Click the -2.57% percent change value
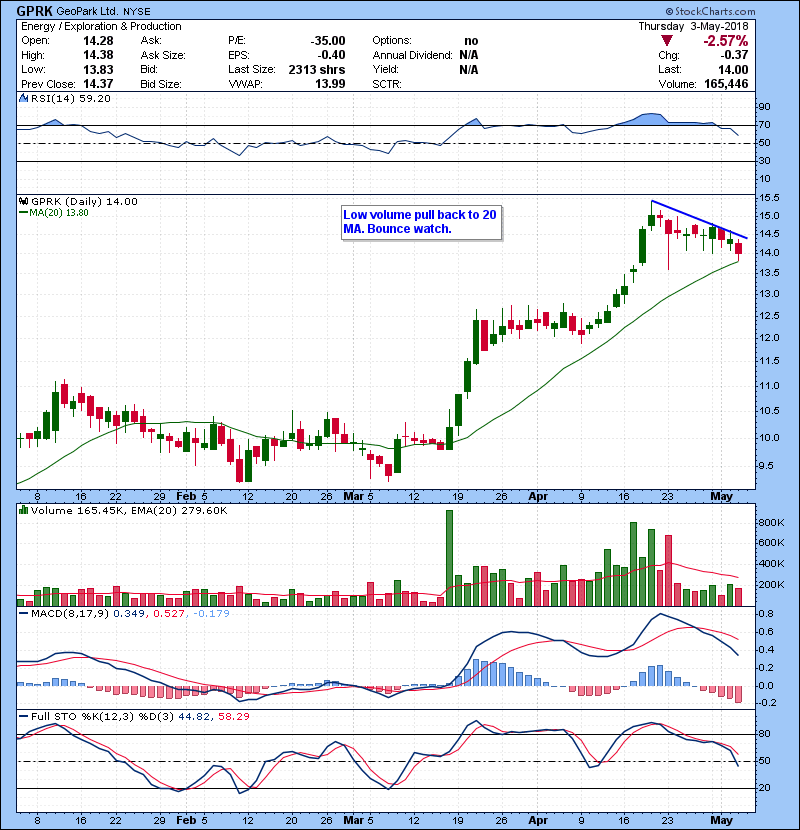The width and height of the screenshot is (800, 830). [726, 41]
